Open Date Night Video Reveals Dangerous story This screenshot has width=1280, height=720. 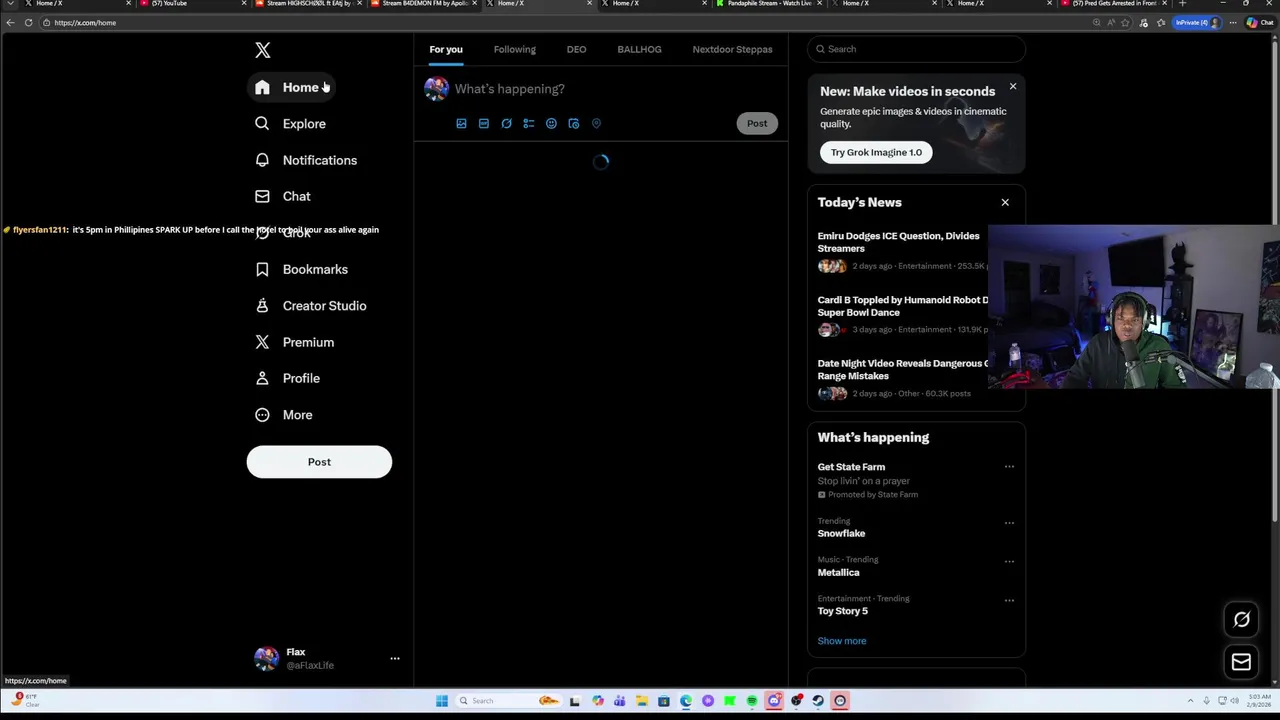[902, 370]
